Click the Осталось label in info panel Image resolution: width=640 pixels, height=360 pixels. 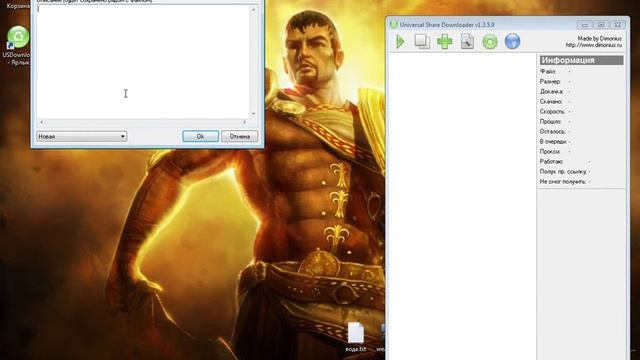553,131
